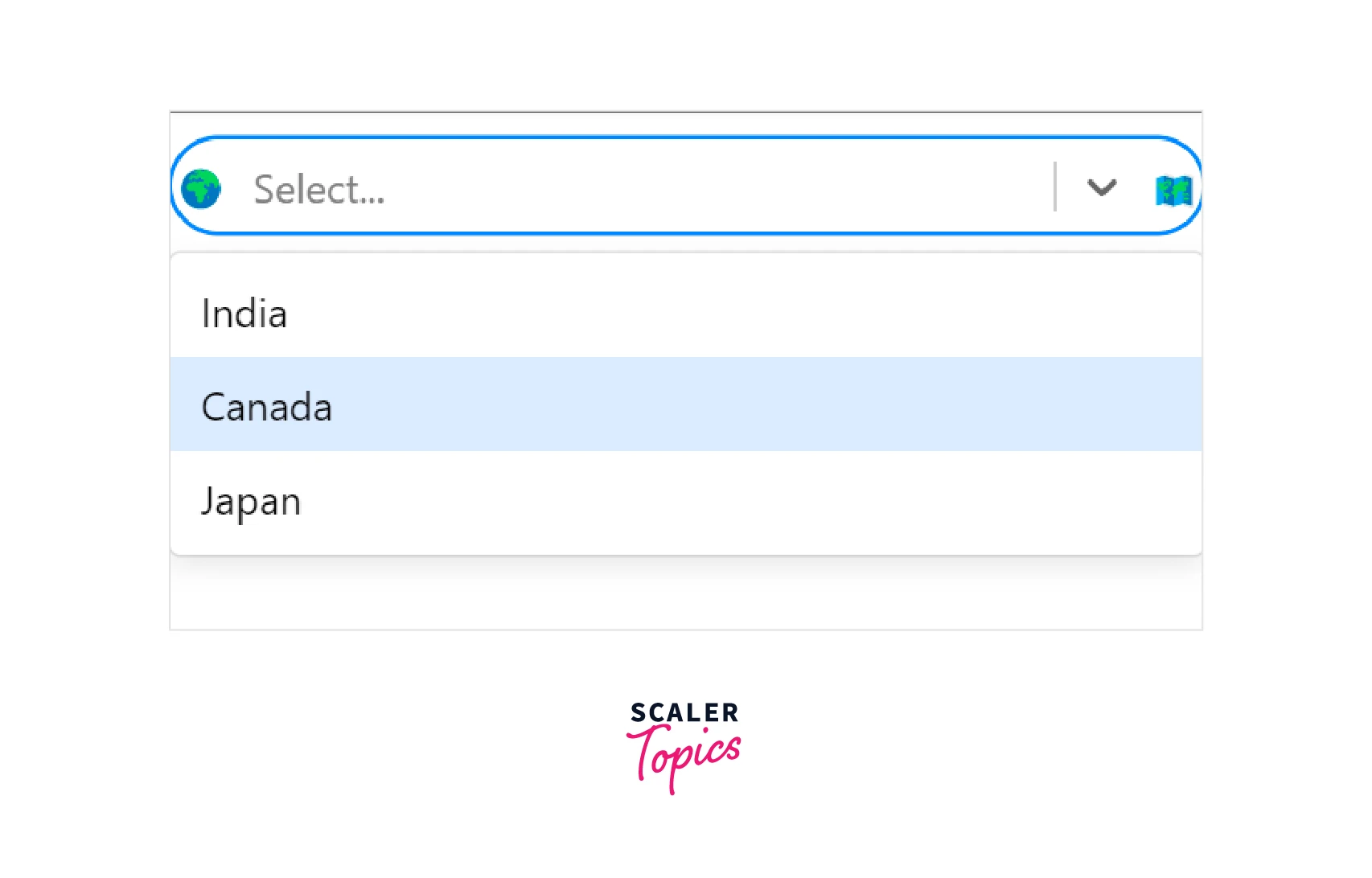This screenshot has height=878, width=1372.
Task: Click the world map icon at right
Action: [x=1173, y=191]
